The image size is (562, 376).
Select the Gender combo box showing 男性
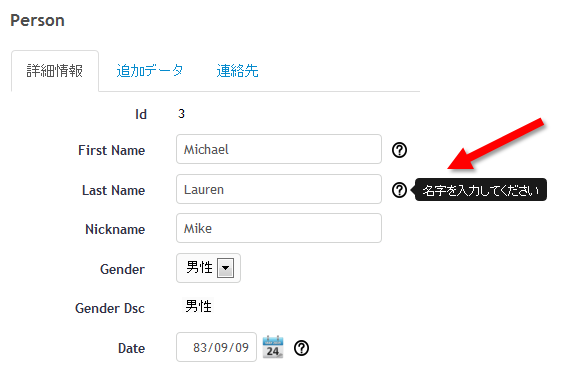(x=208, y=268)
